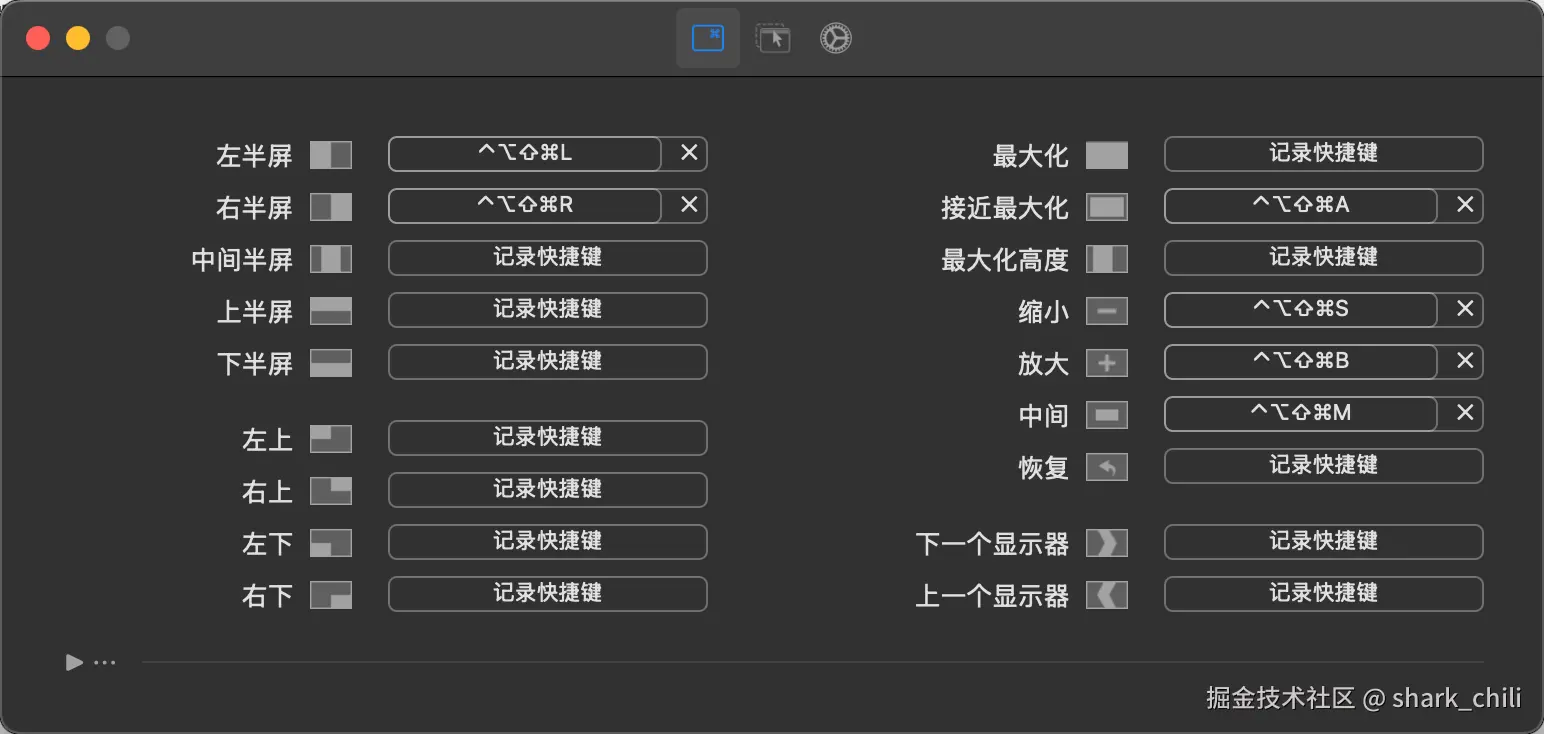Clear the 左半屏 shortcut with X

pyautogui.click(x=689, y=153)
